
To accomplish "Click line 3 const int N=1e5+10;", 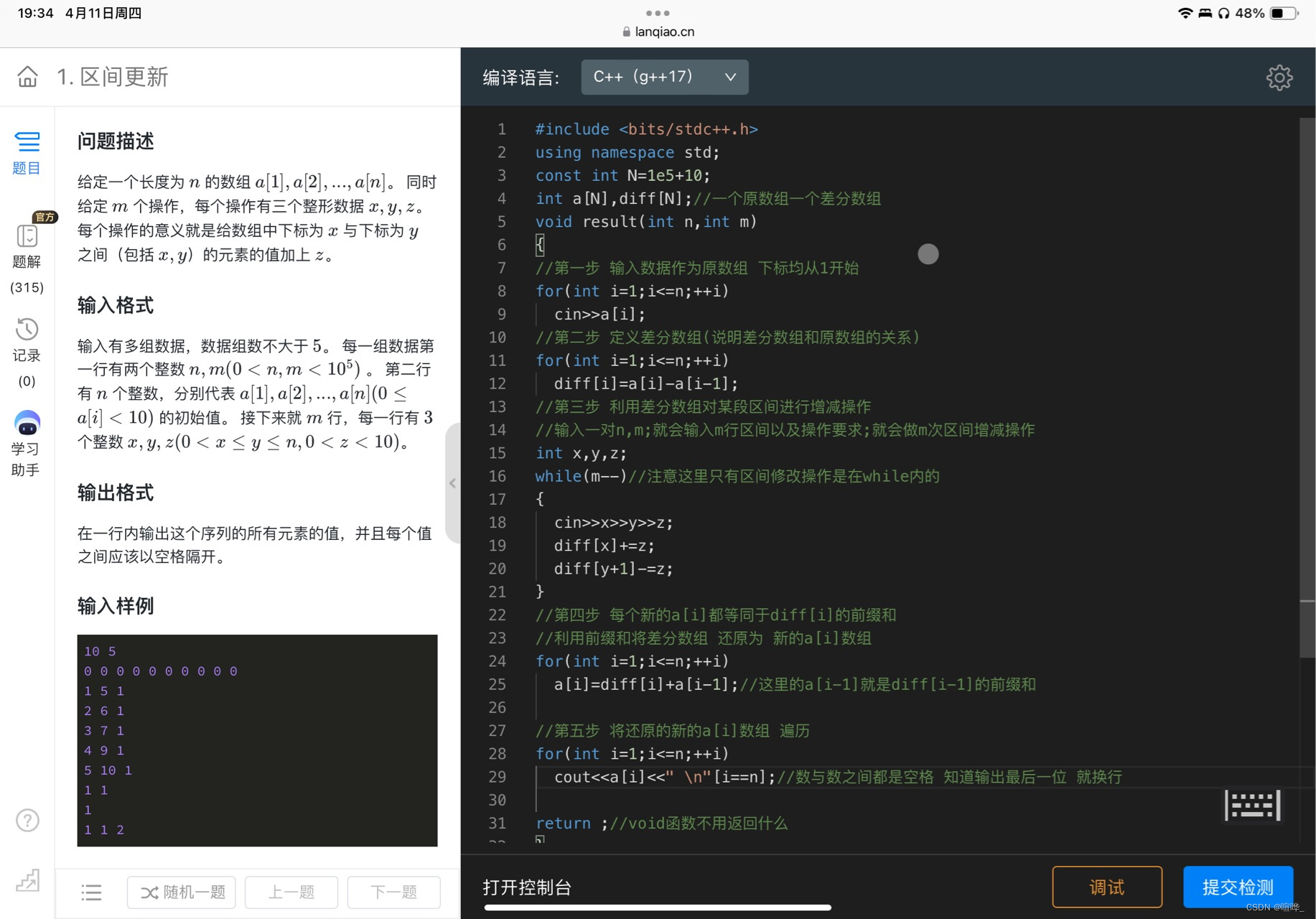I will (x=622, y=175).
